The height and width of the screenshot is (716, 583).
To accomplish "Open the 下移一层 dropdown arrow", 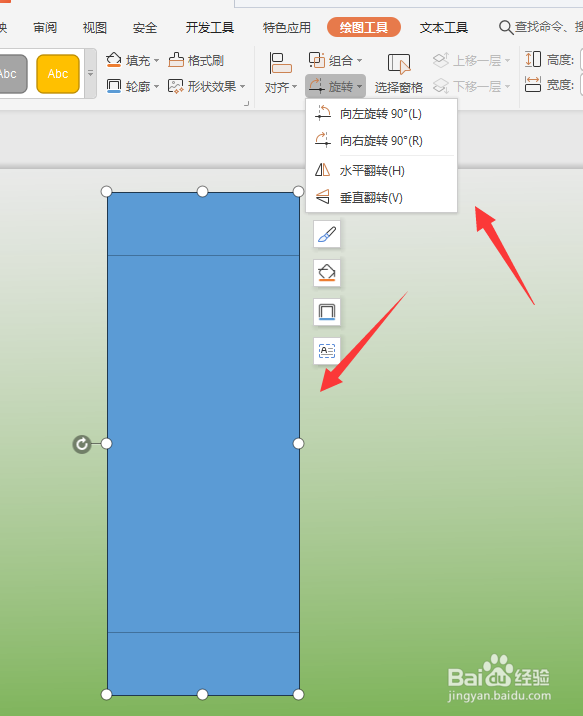I will [507, 86].
